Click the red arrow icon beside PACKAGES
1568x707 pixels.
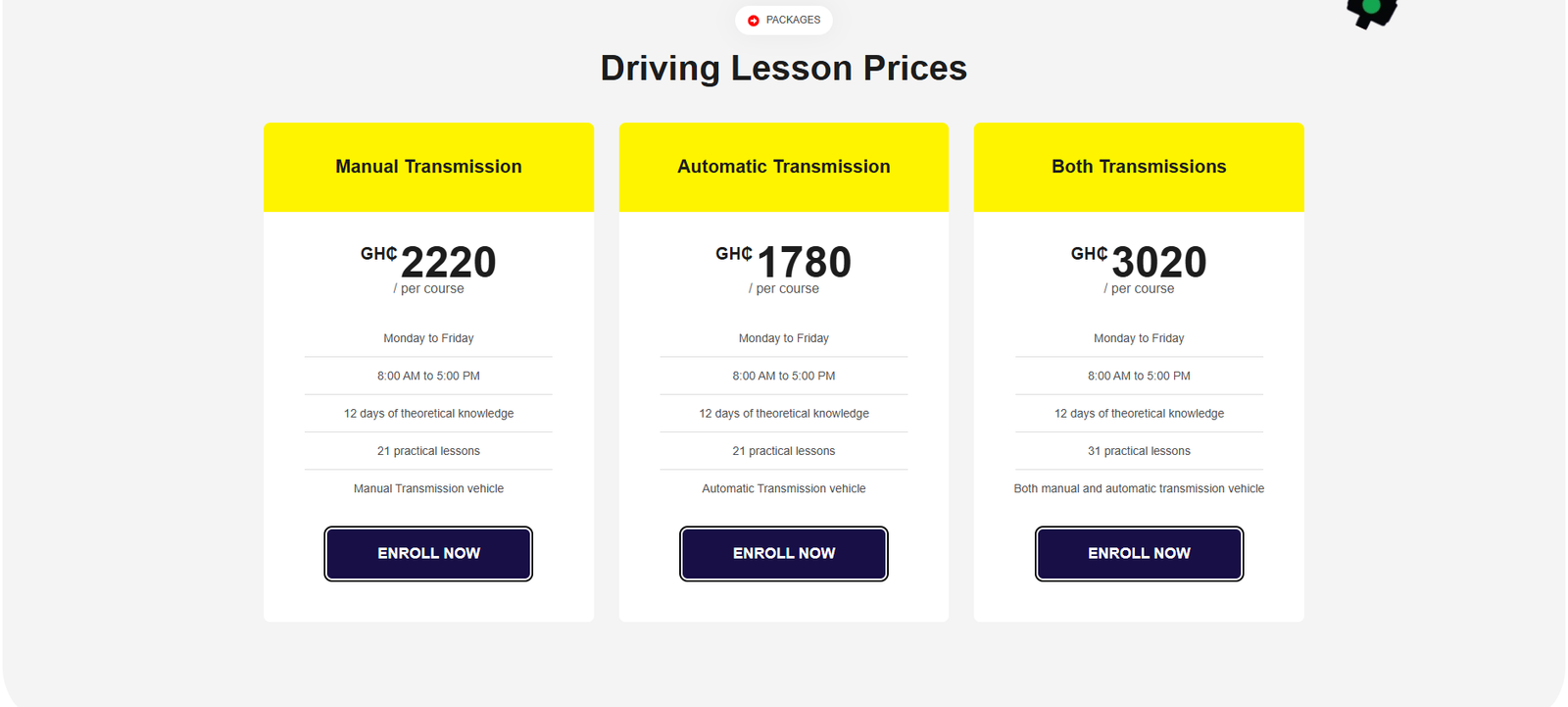pyautogui.click(x=753, y=21)
